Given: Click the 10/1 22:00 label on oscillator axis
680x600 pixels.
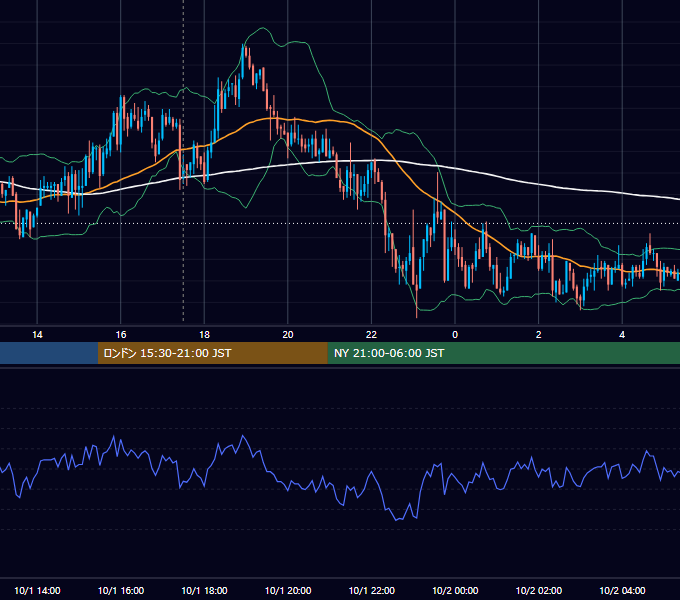Looking at the screenshot, I should tap(372, 590).
